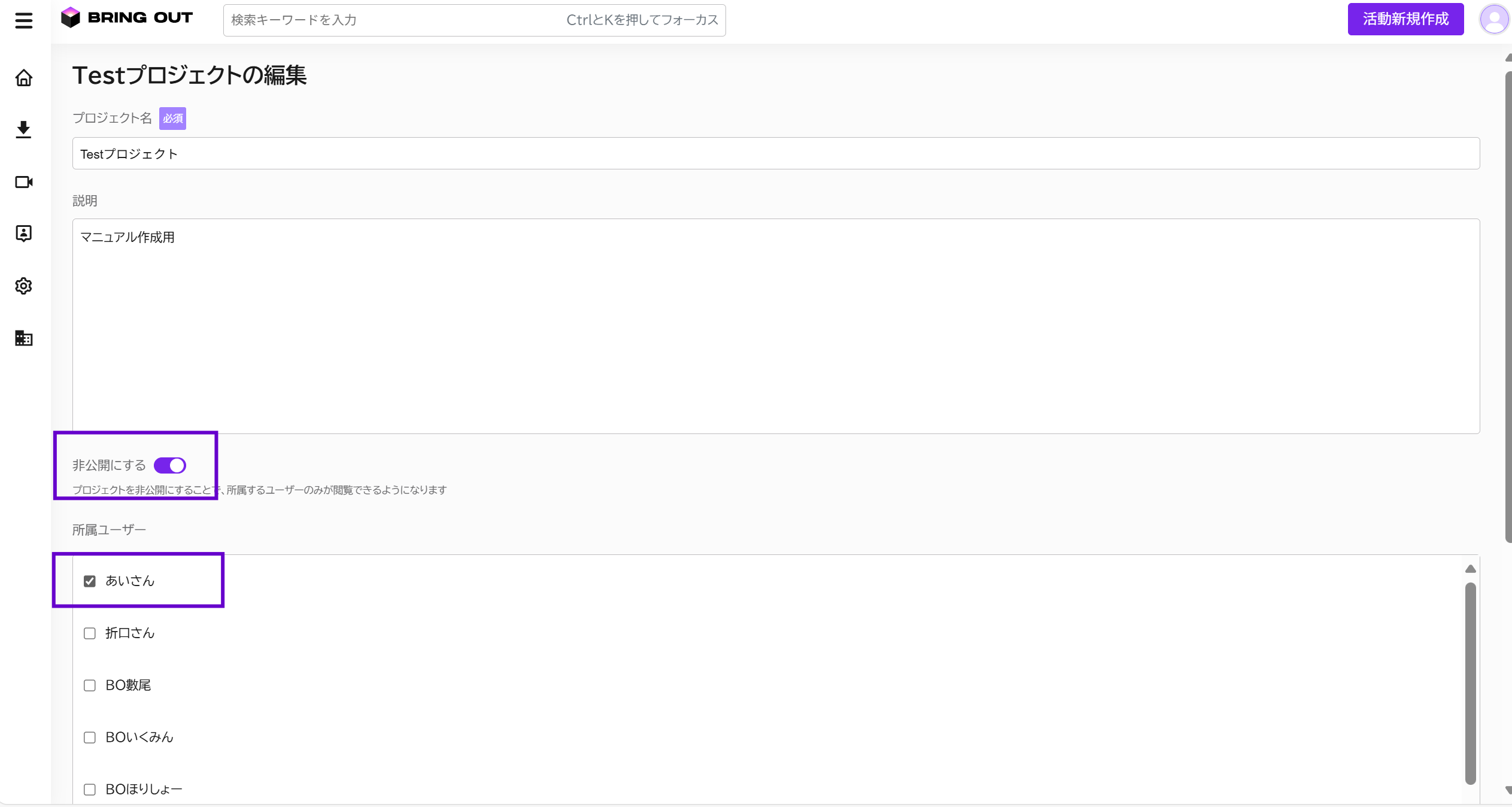This screenshot has width=1512, height=807.
Task: Open the contact card sidebar icon
Action: 24,233
